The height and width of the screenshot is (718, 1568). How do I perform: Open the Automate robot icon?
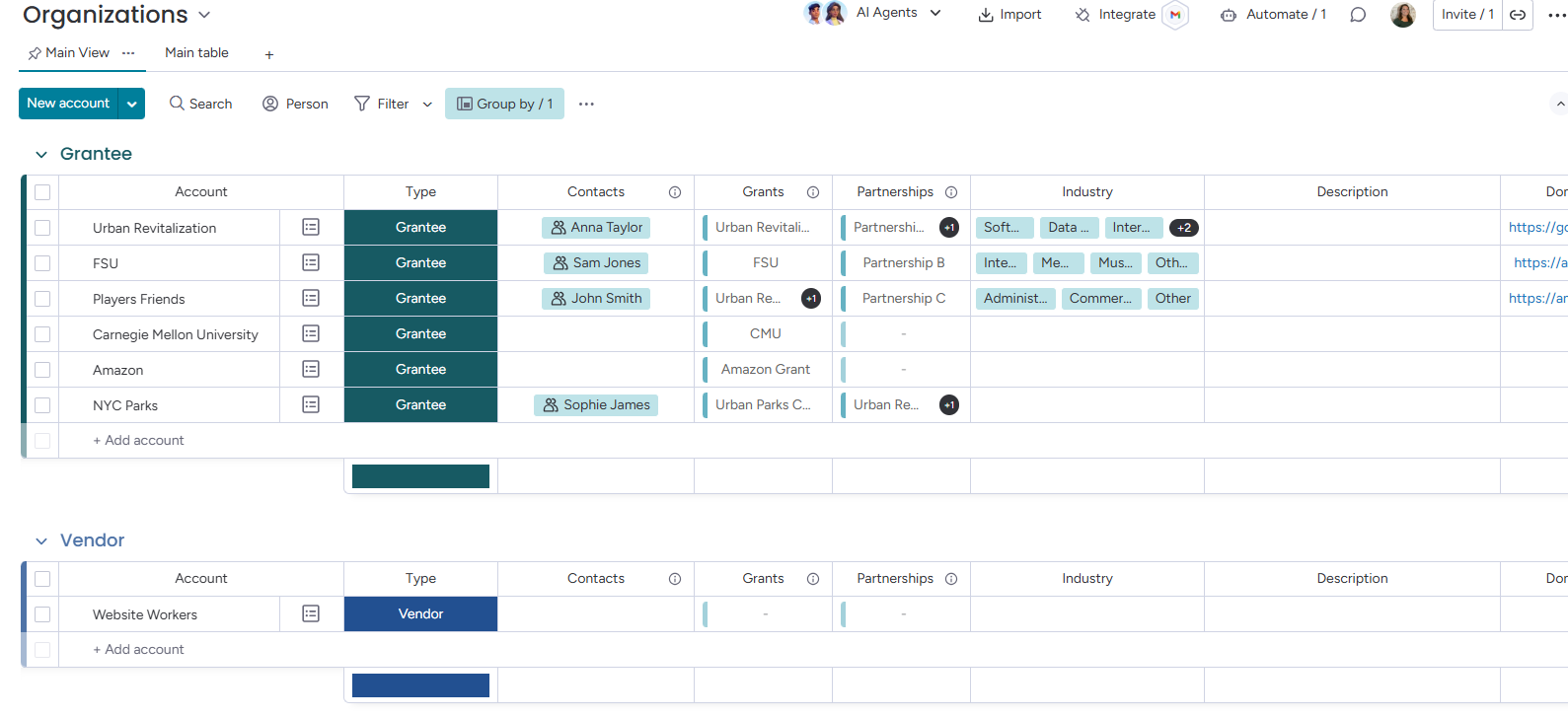pyautogui.click(x=1229, y=15)
